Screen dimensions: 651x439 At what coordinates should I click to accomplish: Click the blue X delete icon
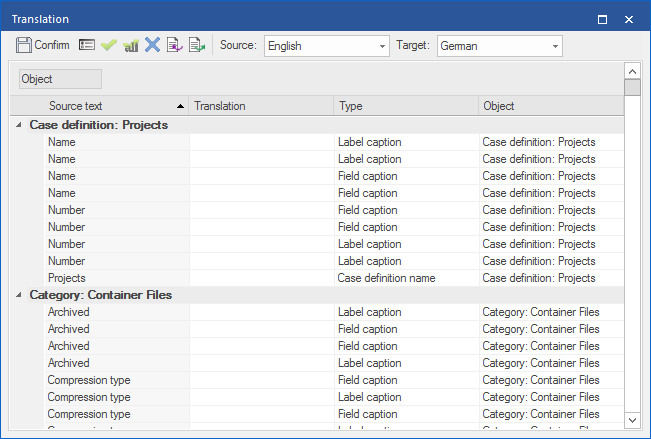[x=152, y=45]
